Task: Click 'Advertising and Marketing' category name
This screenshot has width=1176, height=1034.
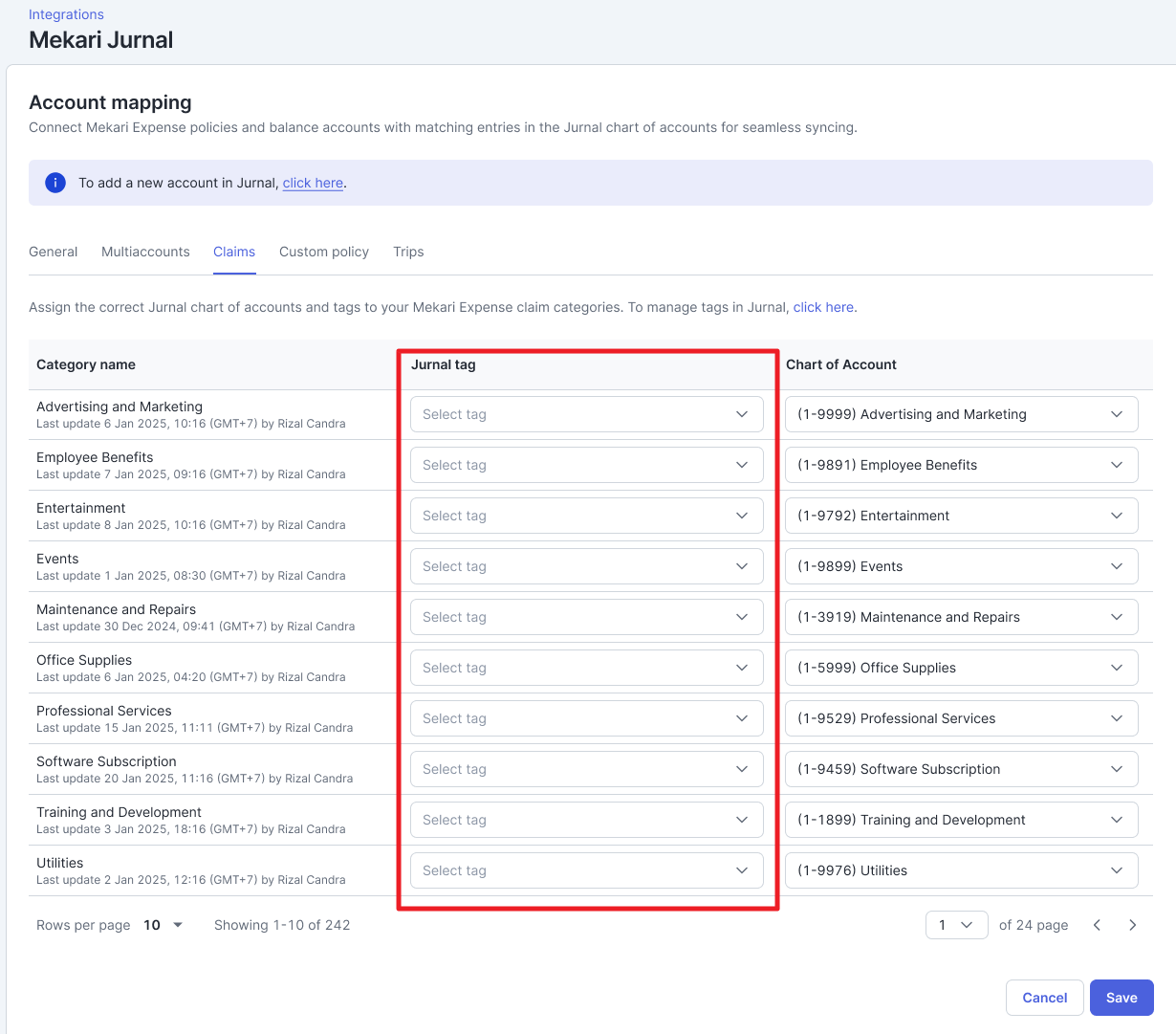Action: pos(120,407)
